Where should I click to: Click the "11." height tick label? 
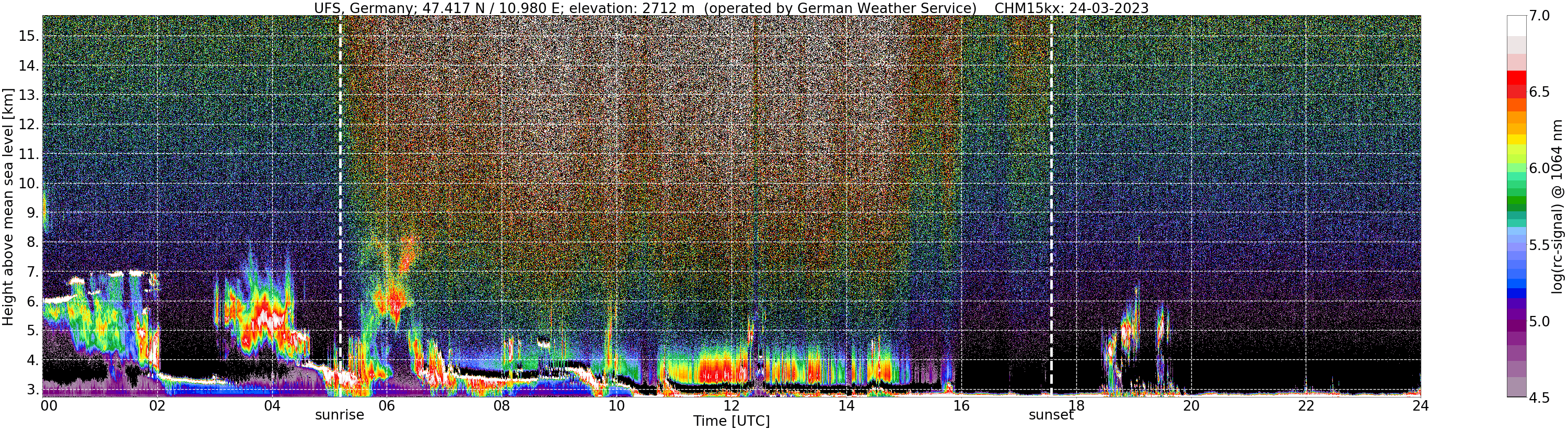click(29, 154)
